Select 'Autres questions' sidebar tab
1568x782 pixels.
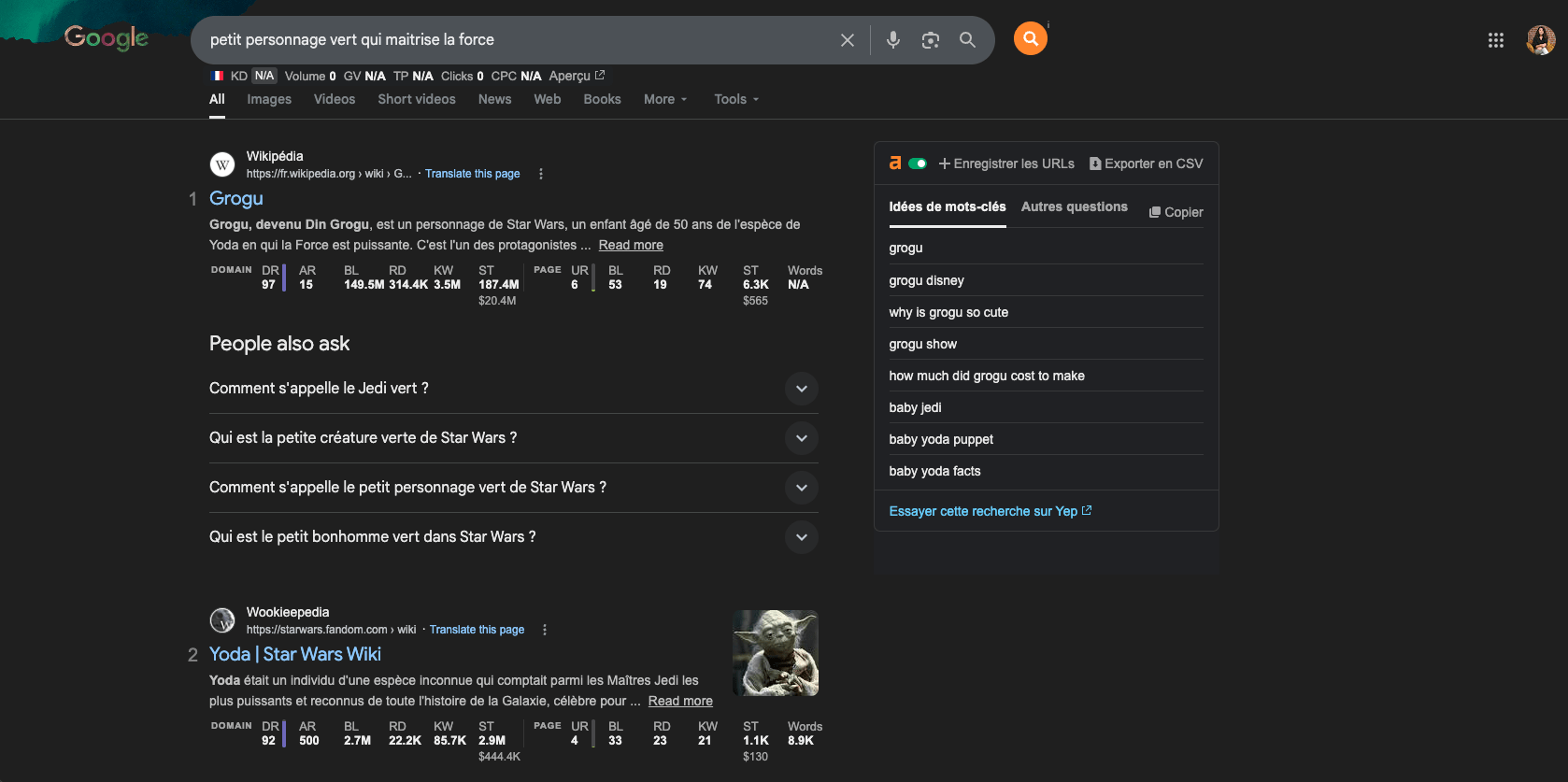click(x=1075, y=207)
